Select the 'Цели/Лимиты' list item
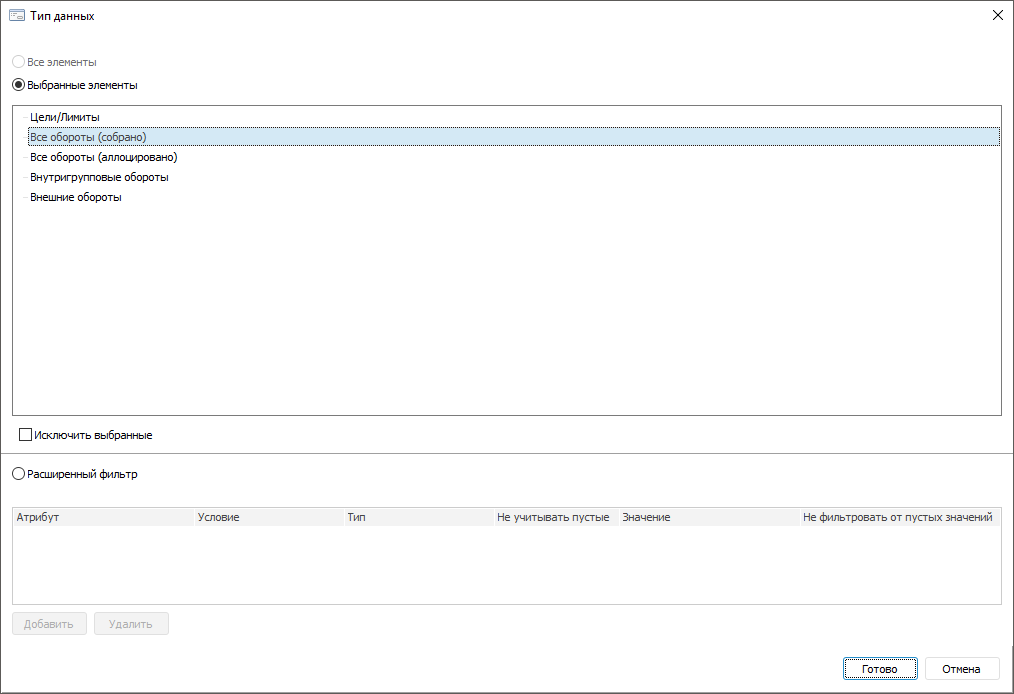The image size is (1014, 694). pos(65,117)
